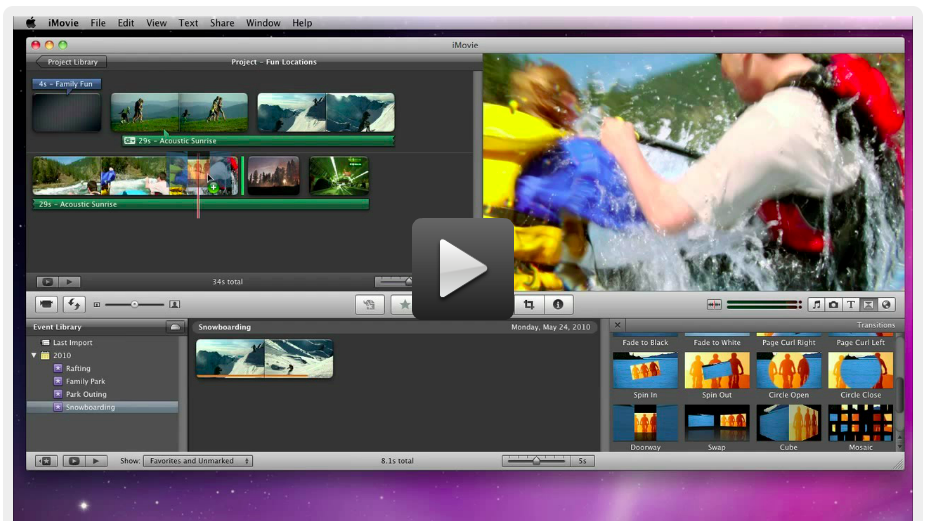The width and height of the screenshot is (939, 521).
Task: Open the Apple menu
Action: (x=30, y=22)
